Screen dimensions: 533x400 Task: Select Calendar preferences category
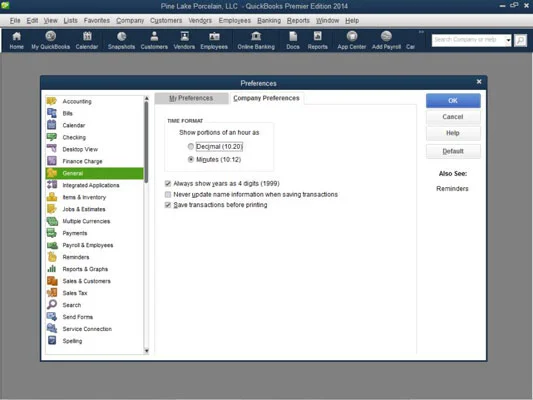click(94, 125)
